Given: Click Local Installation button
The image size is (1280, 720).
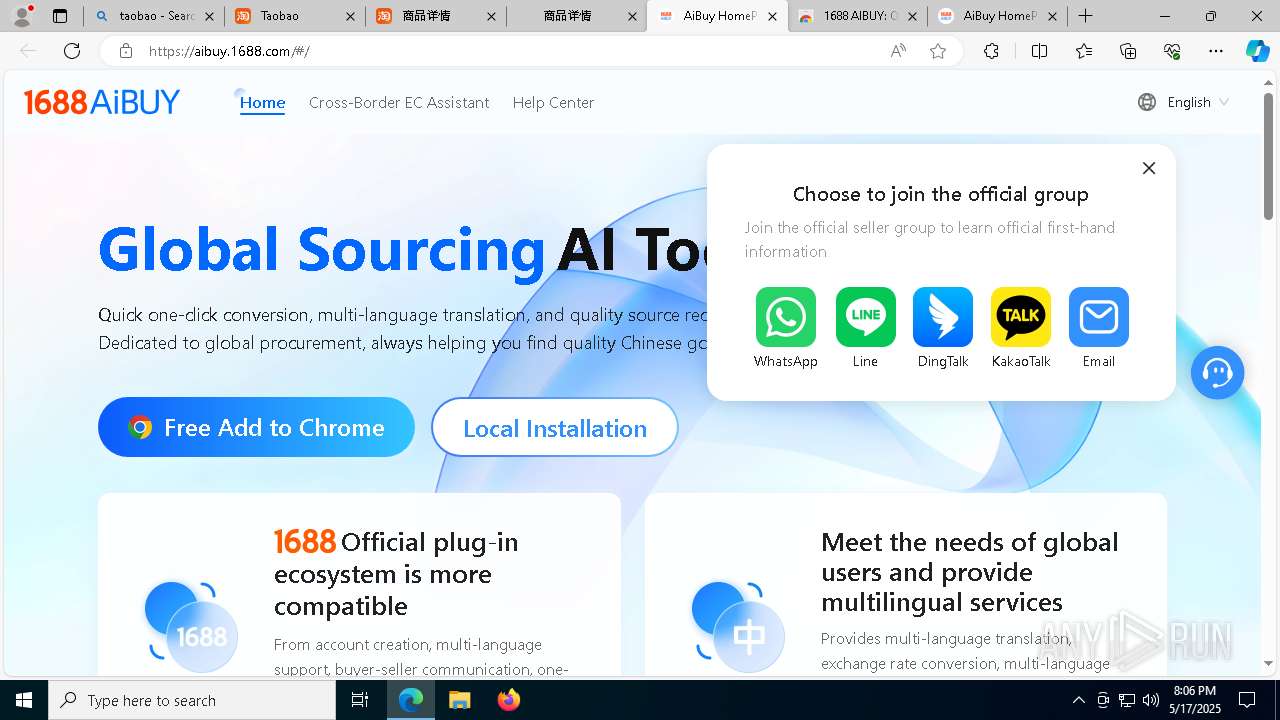Looking at the screenshot, I should 555,427.
